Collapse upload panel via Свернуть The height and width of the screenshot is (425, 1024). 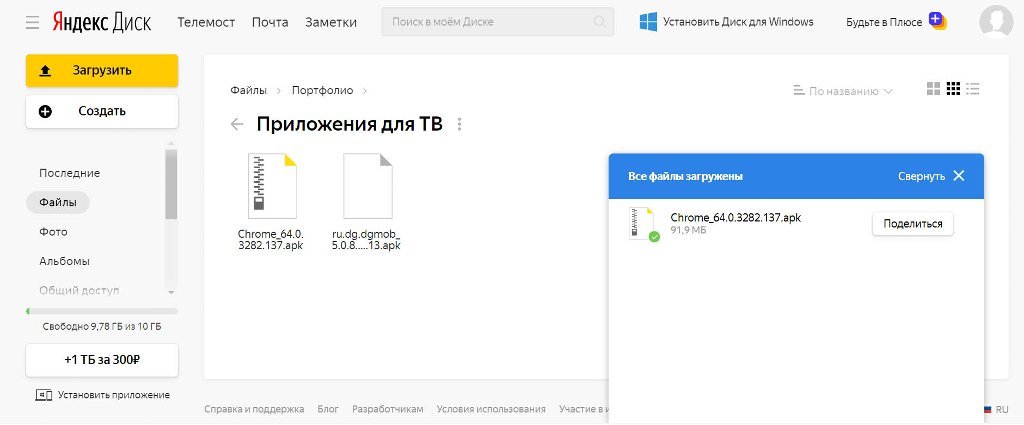[x=921, y=176]
